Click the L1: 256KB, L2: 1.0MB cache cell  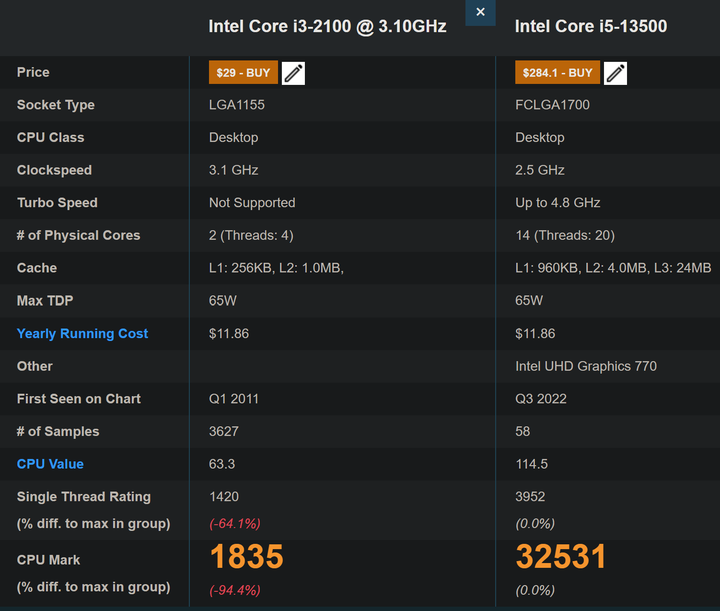[x=276, y=268]
